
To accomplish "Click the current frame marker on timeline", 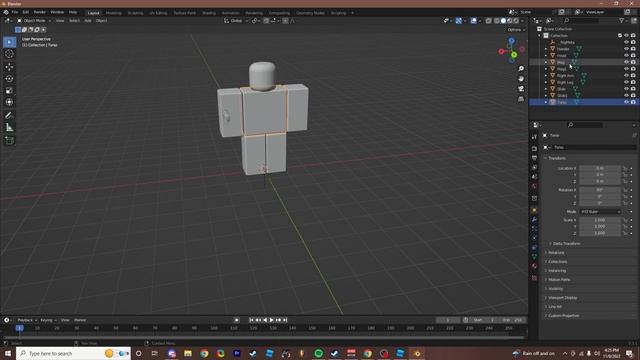I will point(19,328).
